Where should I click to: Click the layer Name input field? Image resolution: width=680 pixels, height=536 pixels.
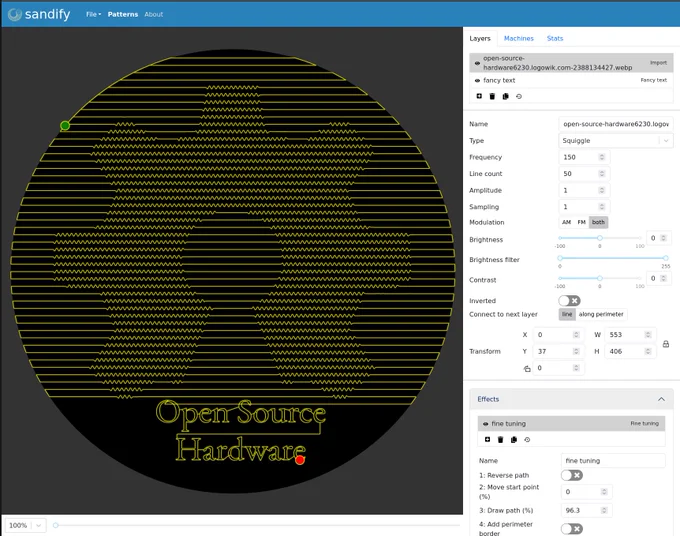[x=616, y=124]
